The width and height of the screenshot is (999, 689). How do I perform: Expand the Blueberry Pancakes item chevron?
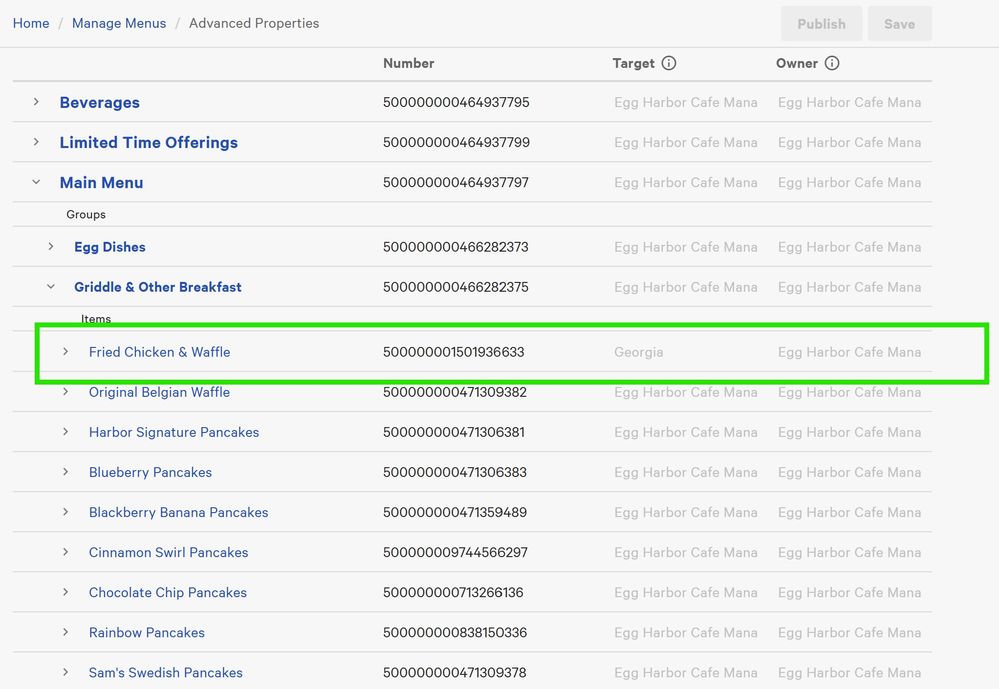click(x=66, y=472)
